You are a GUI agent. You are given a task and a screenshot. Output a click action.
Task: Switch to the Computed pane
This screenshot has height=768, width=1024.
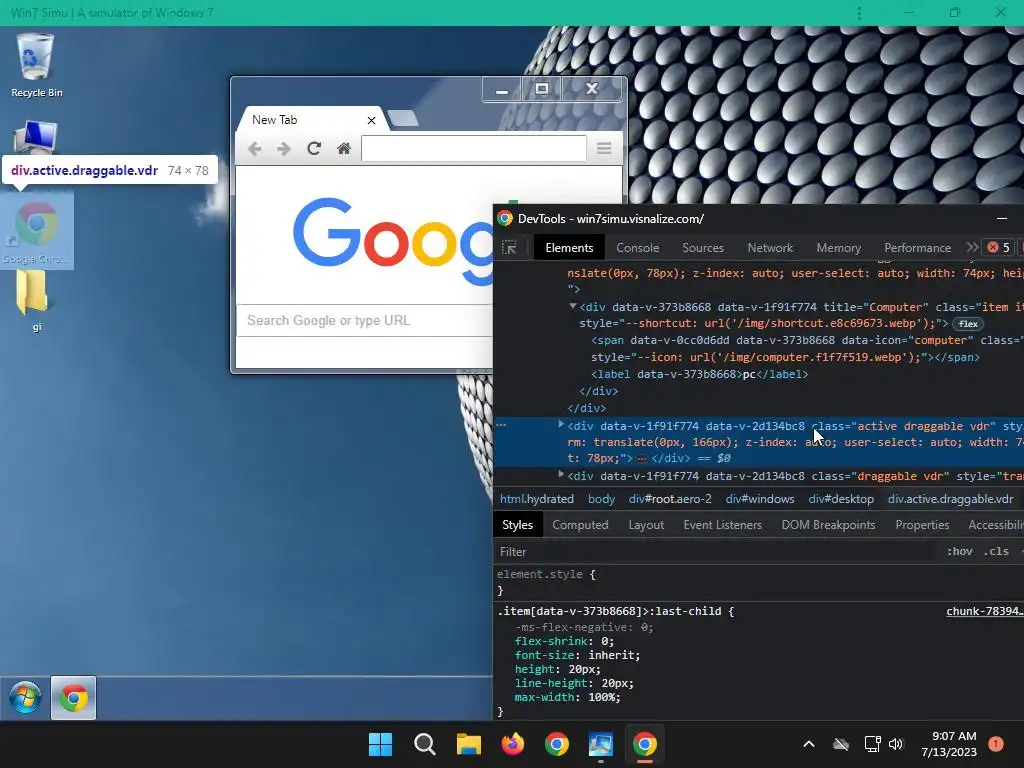coord(580,525)
